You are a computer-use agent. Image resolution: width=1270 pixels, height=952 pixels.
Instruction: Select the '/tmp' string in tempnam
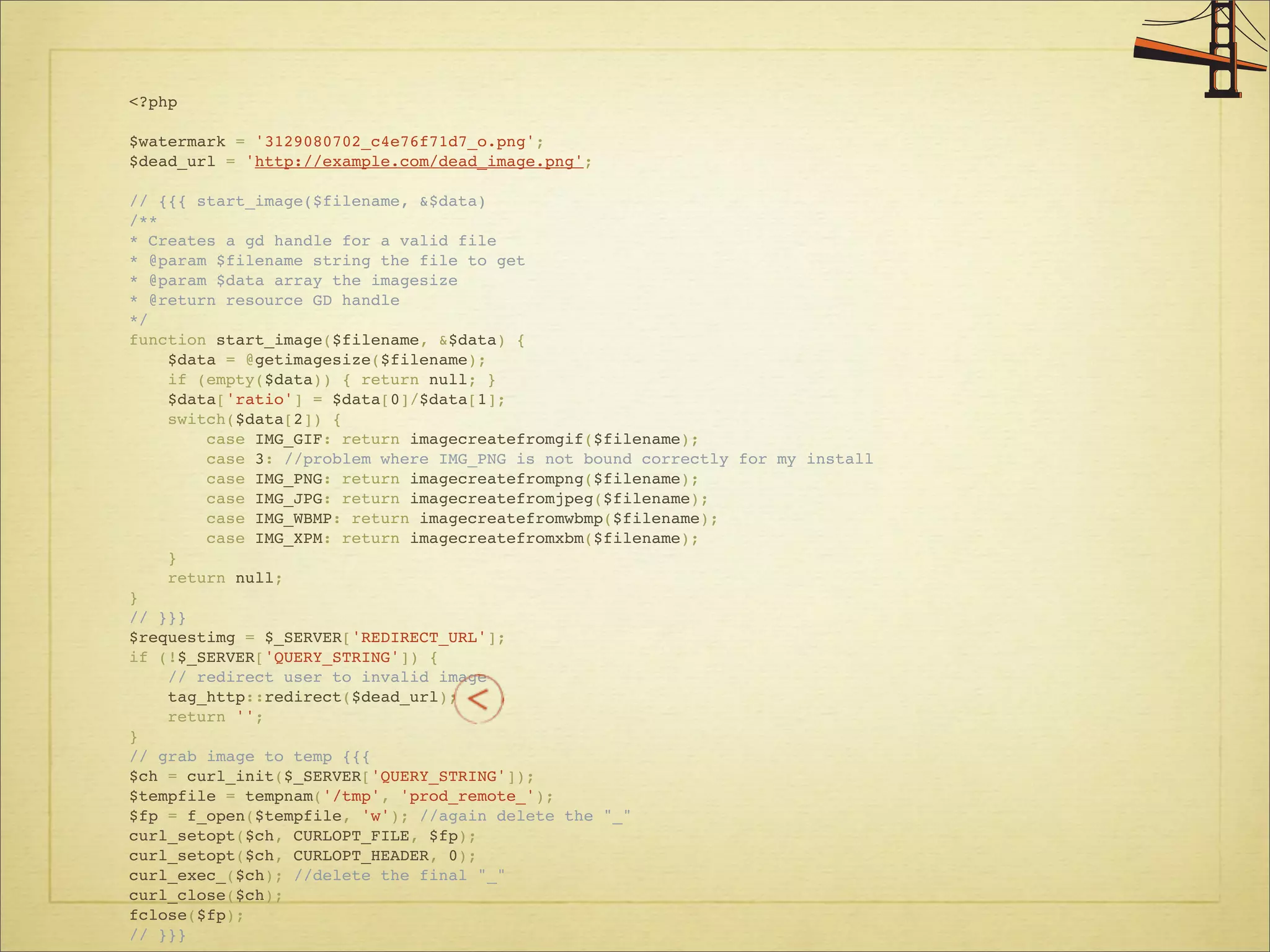[x=351, y=796]
